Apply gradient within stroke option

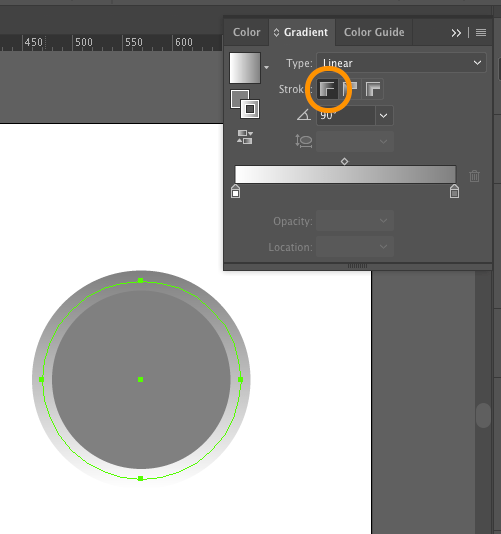coord(328,89)
